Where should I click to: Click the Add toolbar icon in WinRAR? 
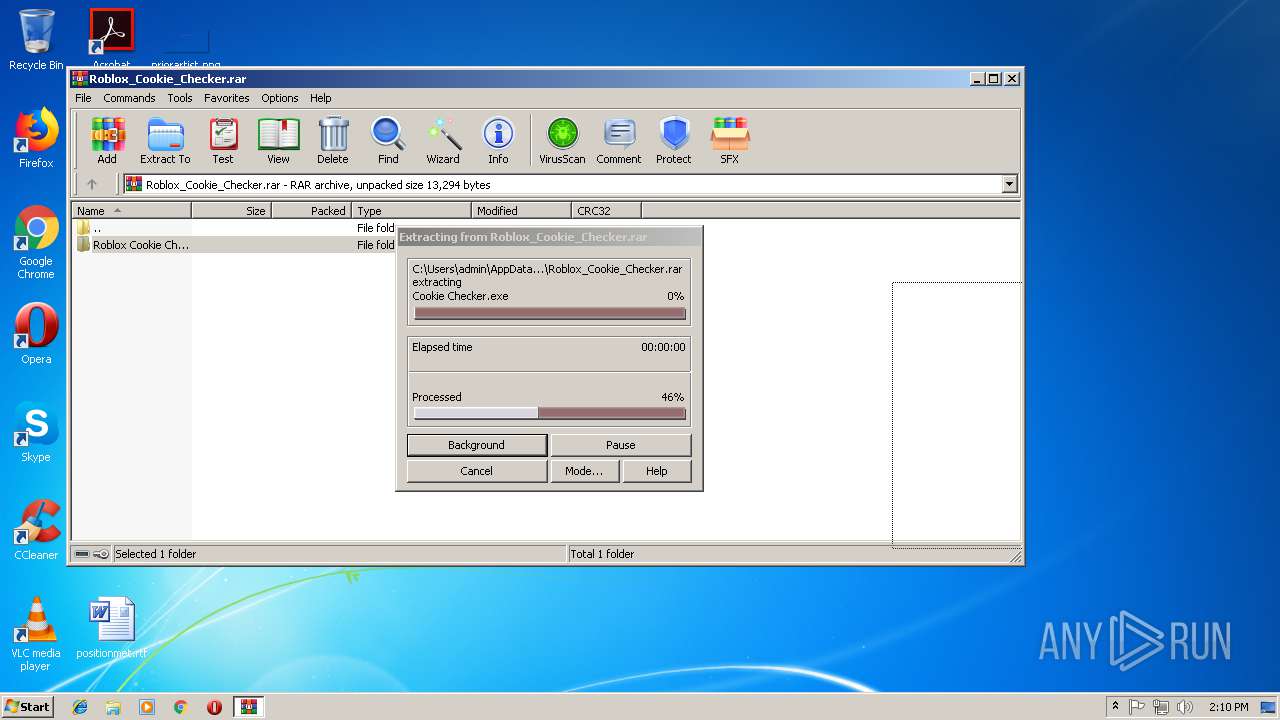coord(107,141)
